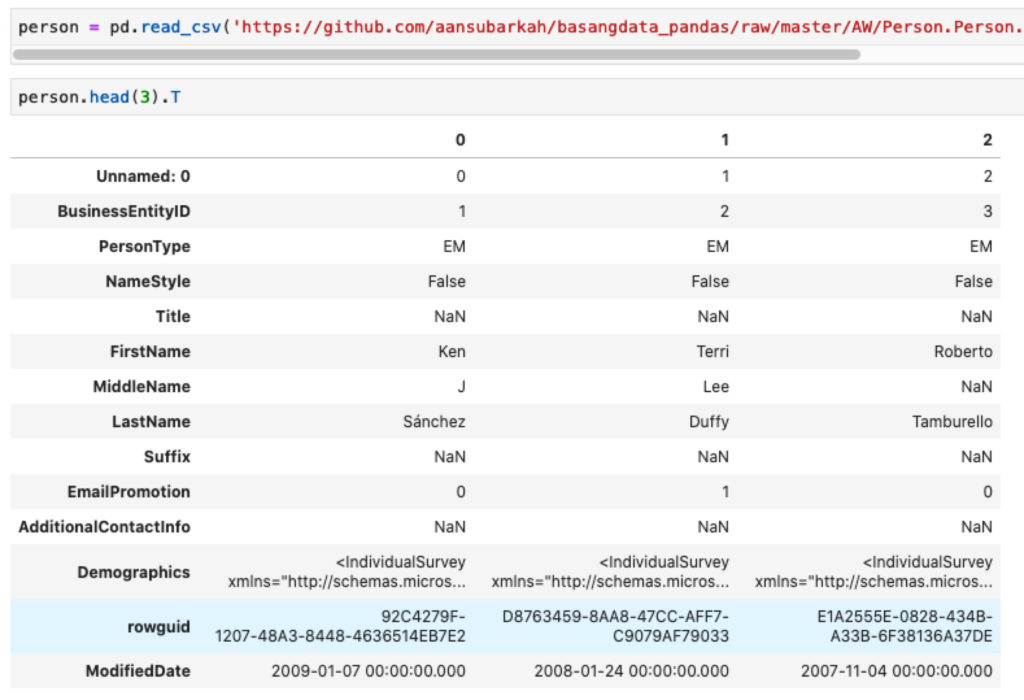Click the BusinessEntityID value 3
1024x700 pixels.
(x=987, y=212)
